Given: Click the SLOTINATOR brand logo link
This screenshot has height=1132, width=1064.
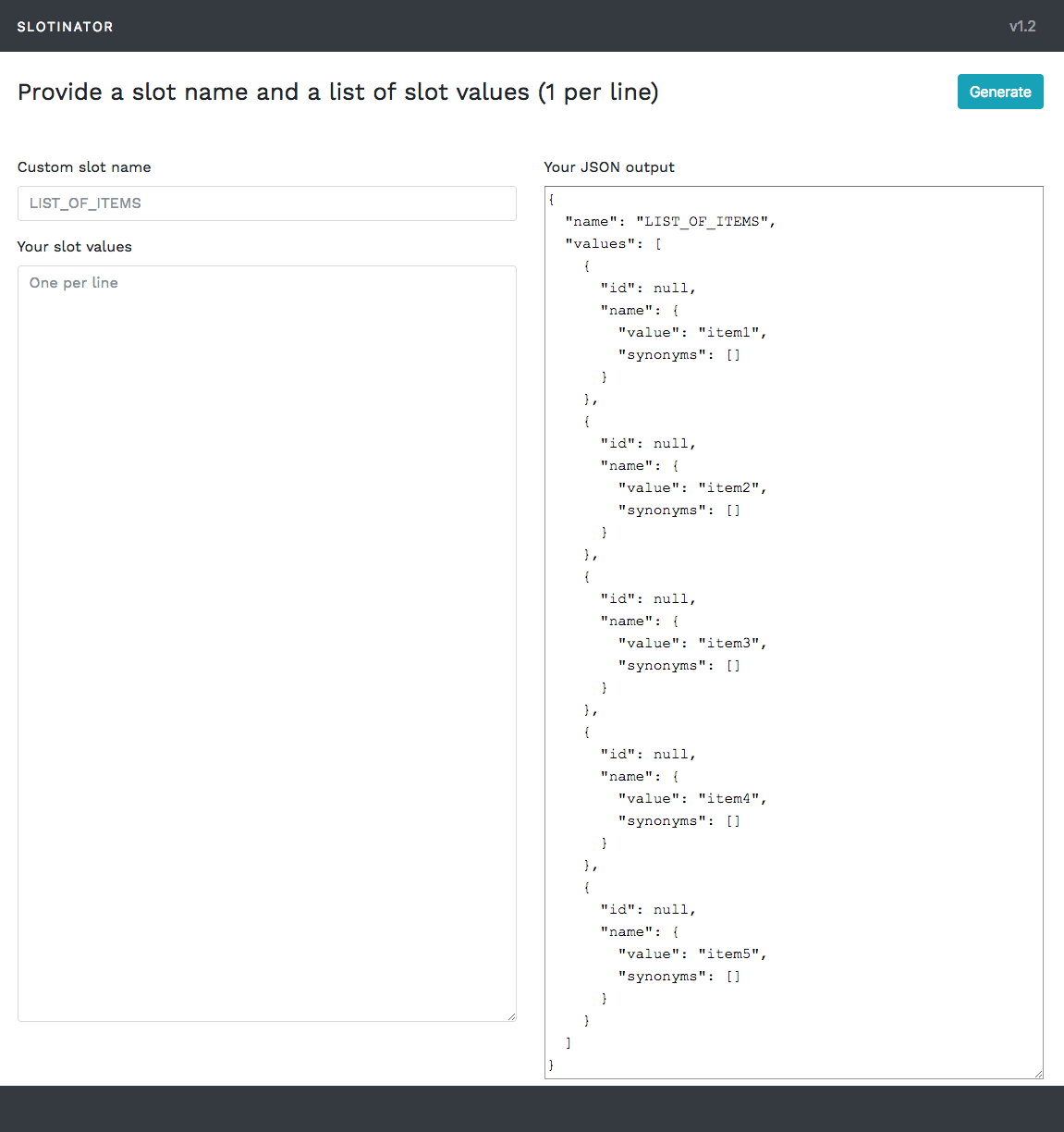Looking at the screenshot, I should (x=65, y=27).
